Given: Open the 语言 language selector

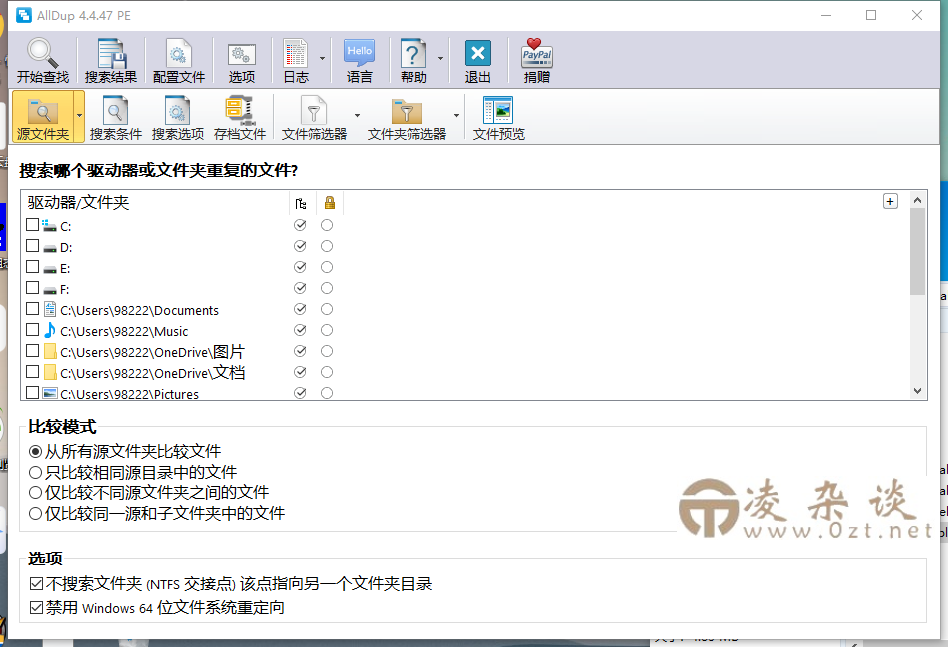Looking at the screenshot, I should 359,60.
